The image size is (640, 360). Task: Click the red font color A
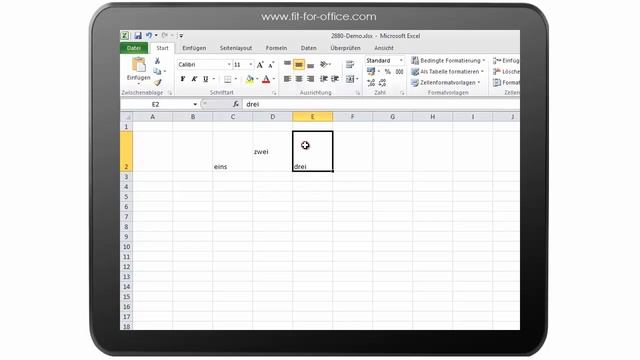pyautogui.click(x=266, y=79)
